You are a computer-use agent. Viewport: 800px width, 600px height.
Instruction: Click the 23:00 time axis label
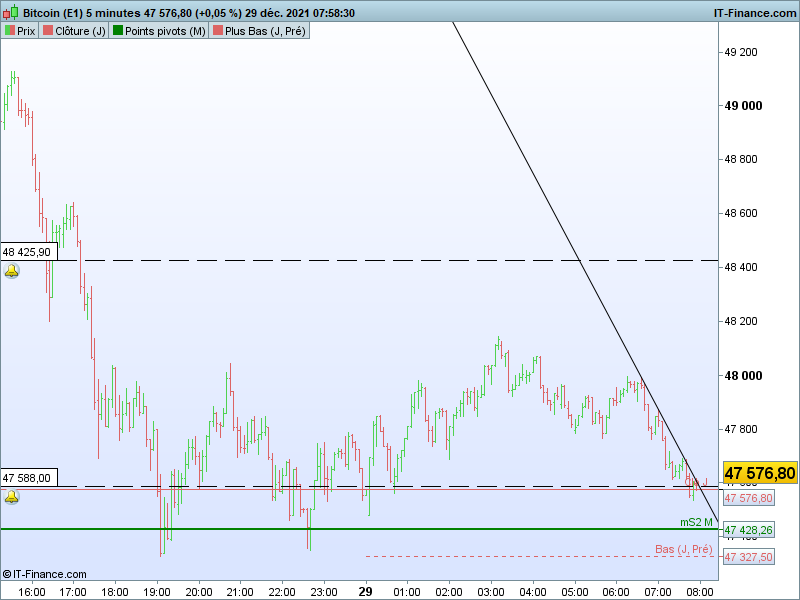324,592
